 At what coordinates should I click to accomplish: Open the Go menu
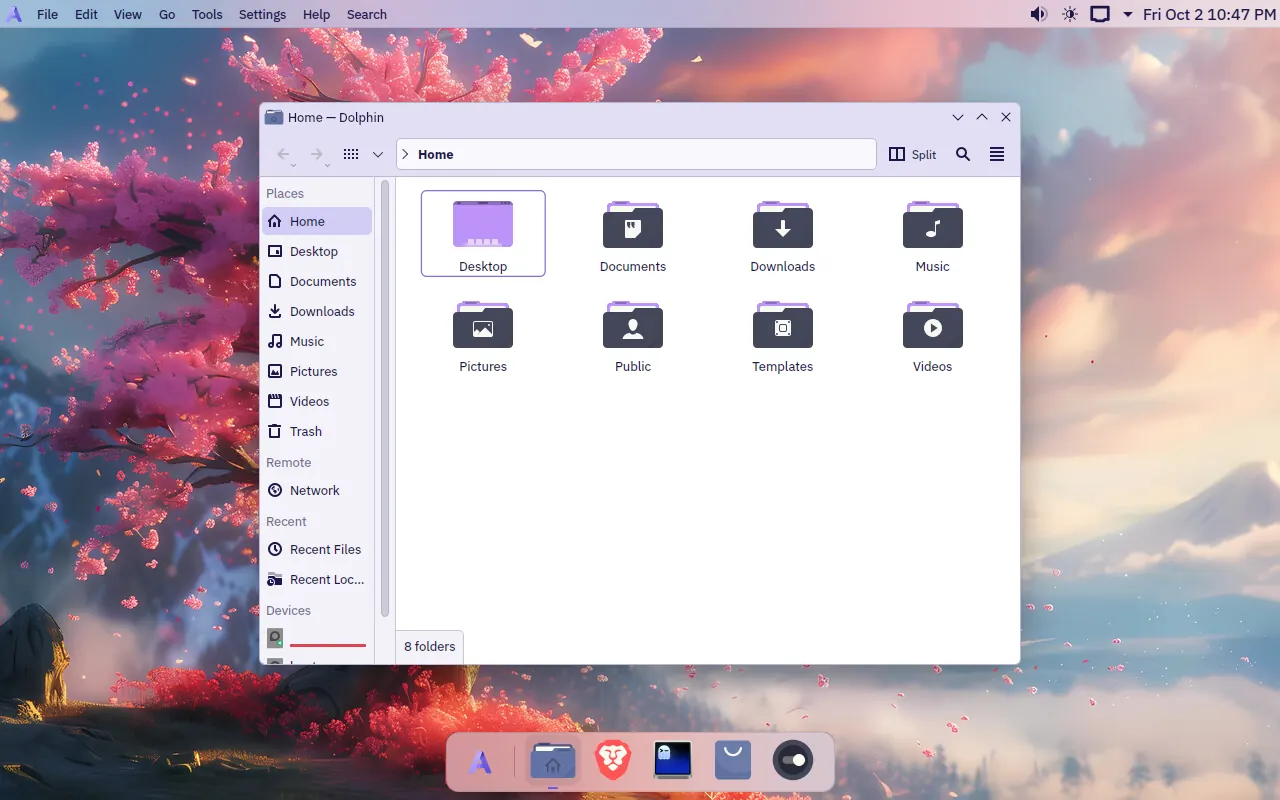167,14
